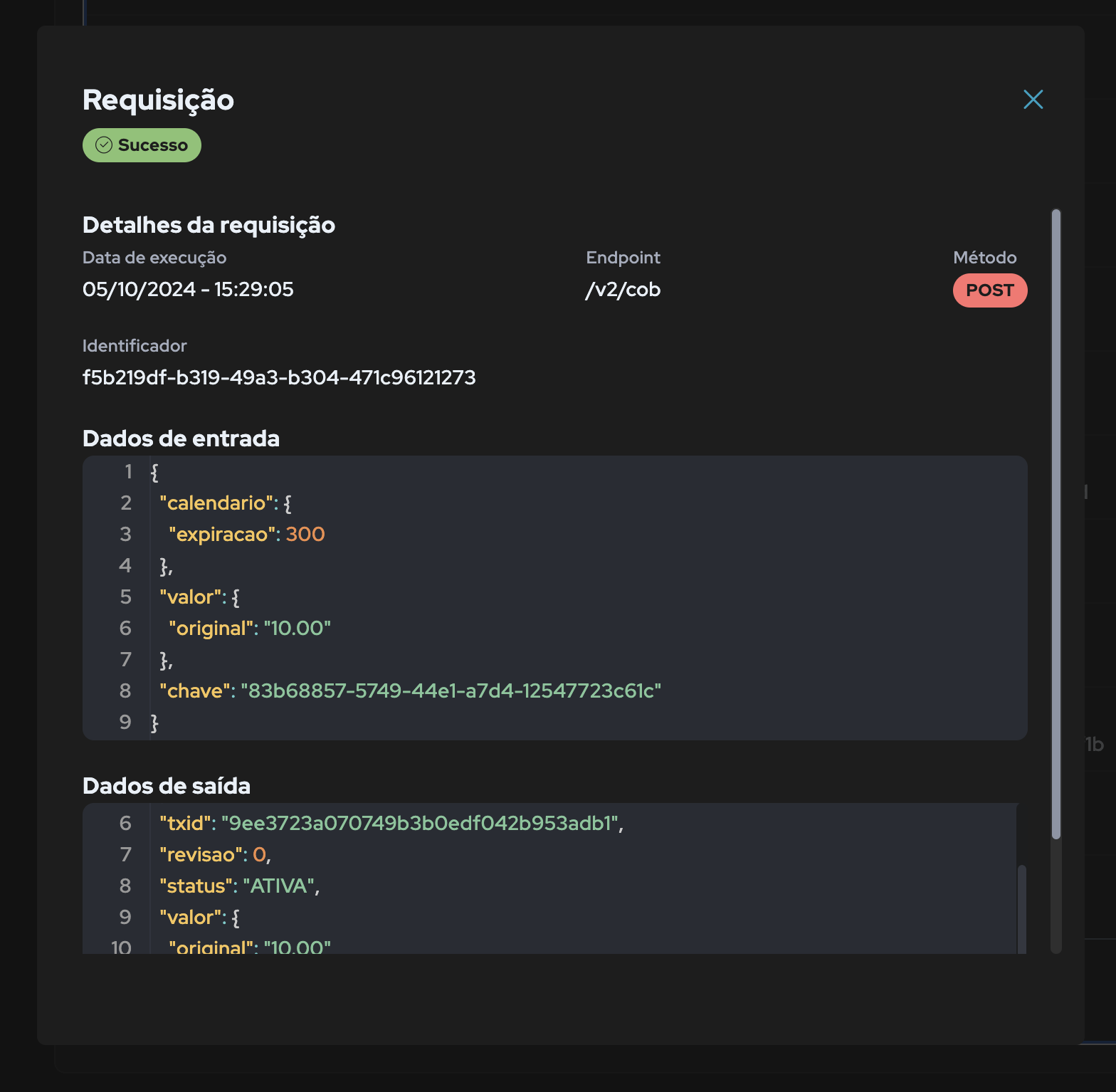Image resolution: width=1116 pixels, height=1092 pixels.
Task: Click the txid value 9ee3723a070749b3b0edf042b953adb1
Action: (420, 824)
